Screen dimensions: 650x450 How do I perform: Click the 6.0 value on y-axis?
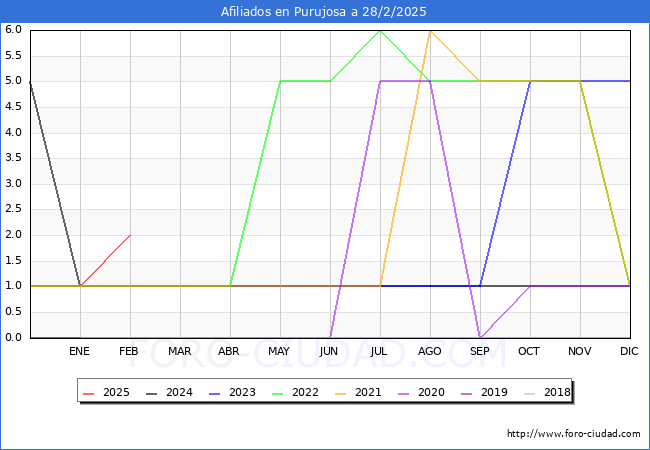click(13, 30)
